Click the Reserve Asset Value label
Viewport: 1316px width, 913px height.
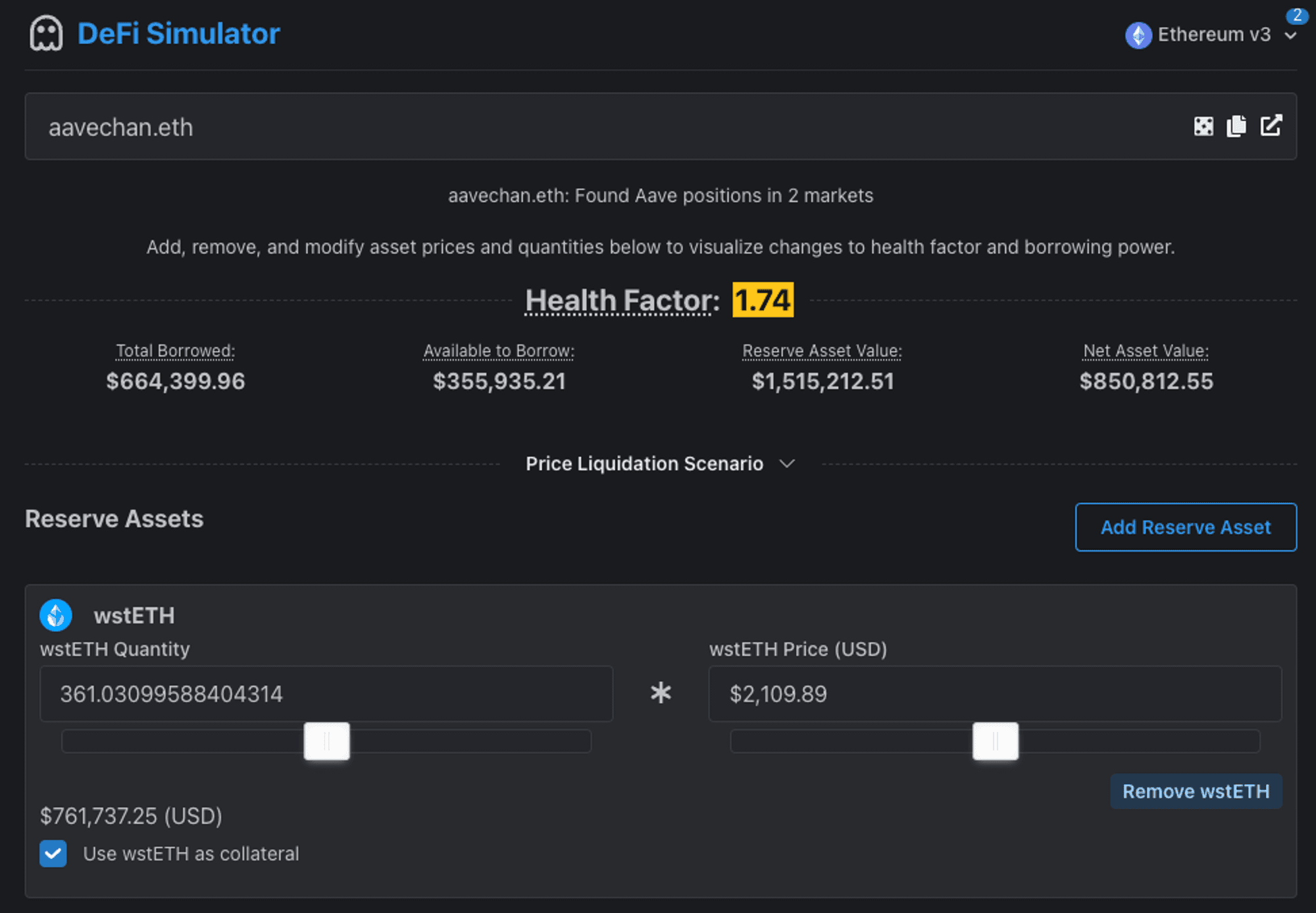pos(822,351)
